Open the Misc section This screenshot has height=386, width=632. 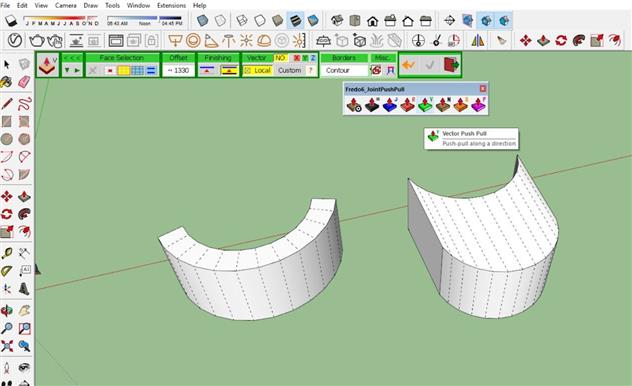tap(382, 58)
